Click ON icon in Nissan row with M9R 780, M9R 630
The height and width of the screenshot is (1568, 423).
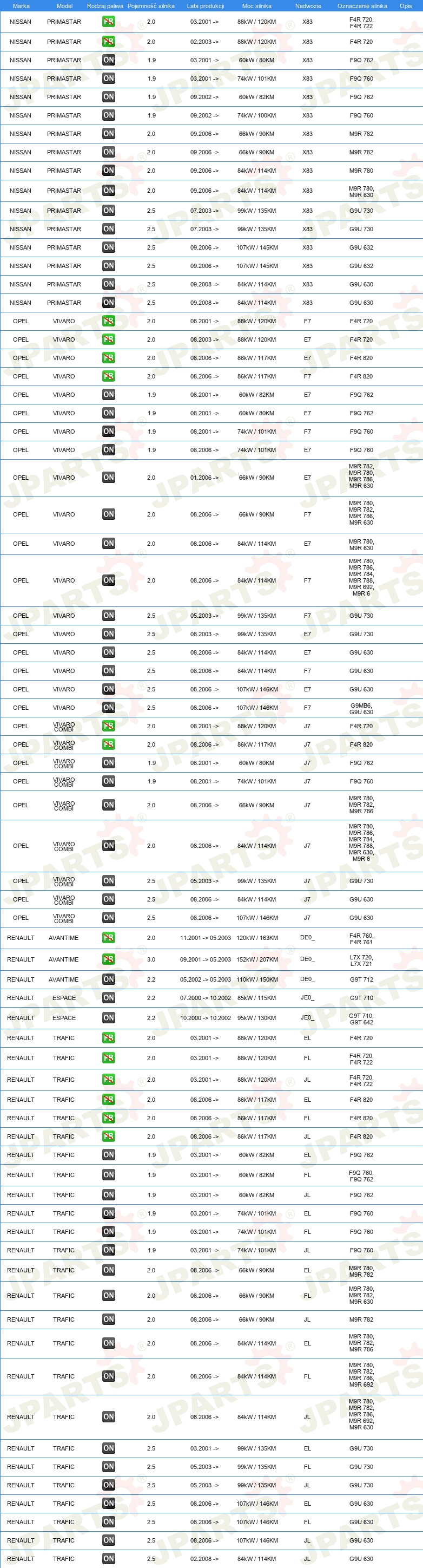109,191
